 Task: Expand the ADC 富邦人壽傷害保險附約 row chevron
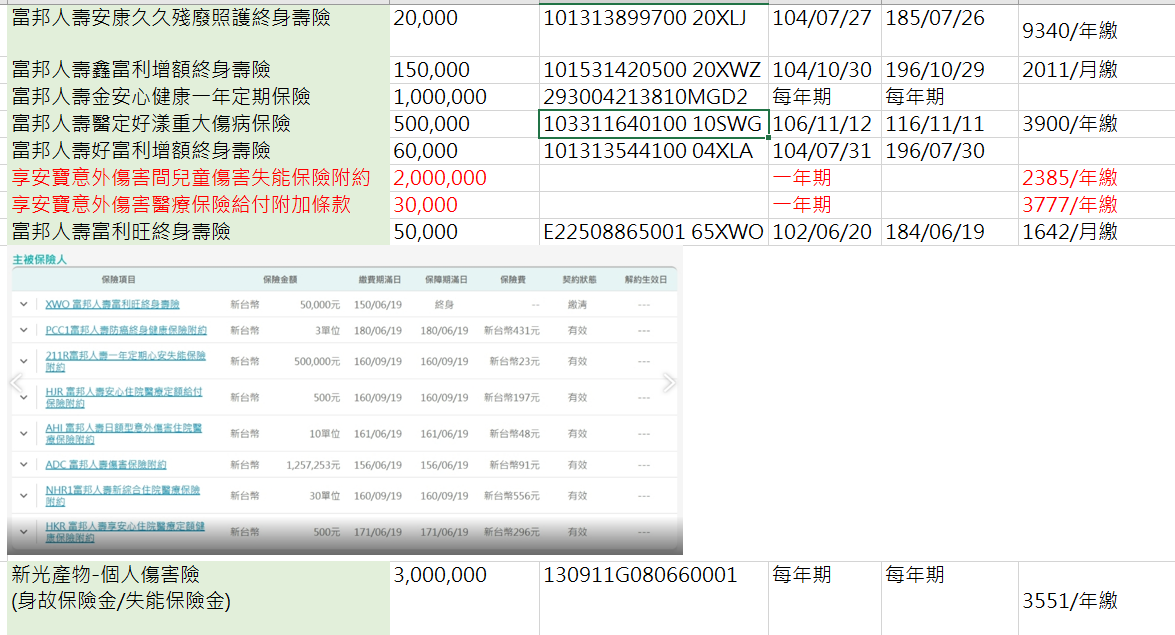(x=24, y=465)
